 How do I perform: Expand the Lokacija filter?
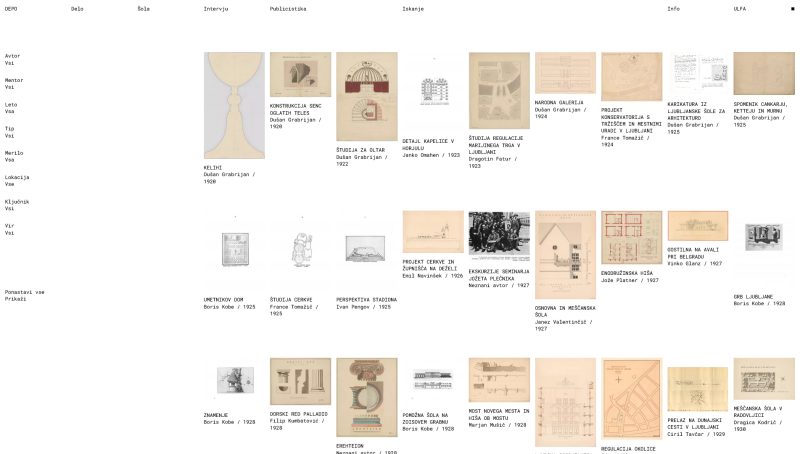point(17,181)
